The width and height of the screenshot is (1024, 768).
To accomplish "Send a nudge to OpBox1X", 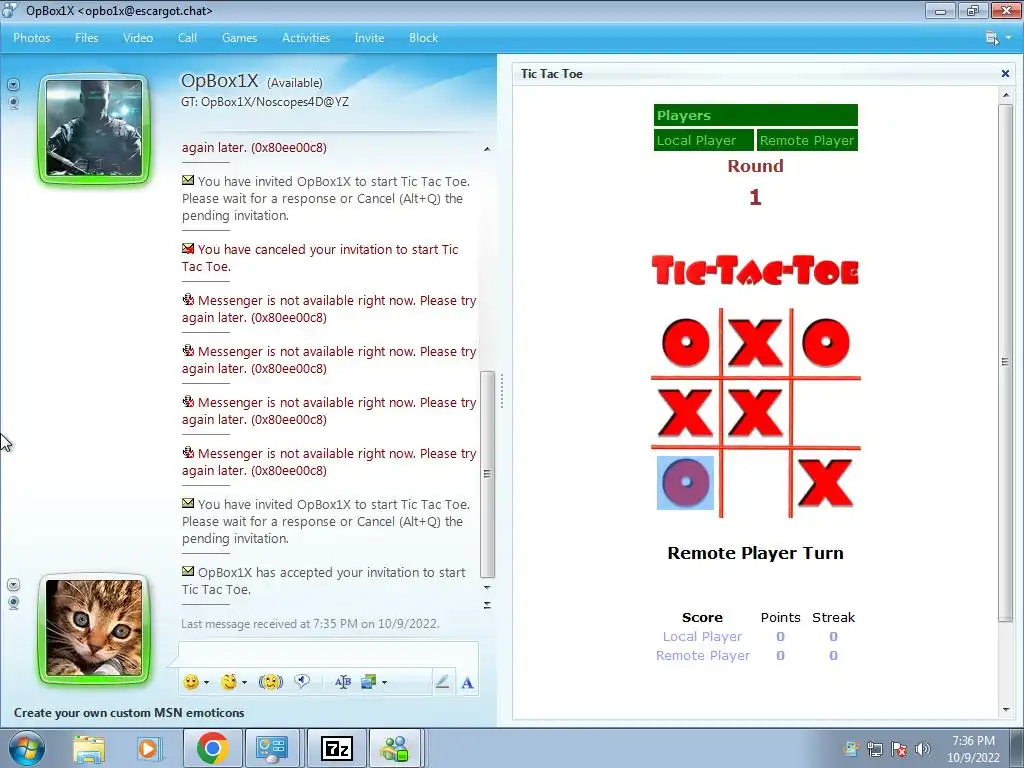I will click(270, 682).
